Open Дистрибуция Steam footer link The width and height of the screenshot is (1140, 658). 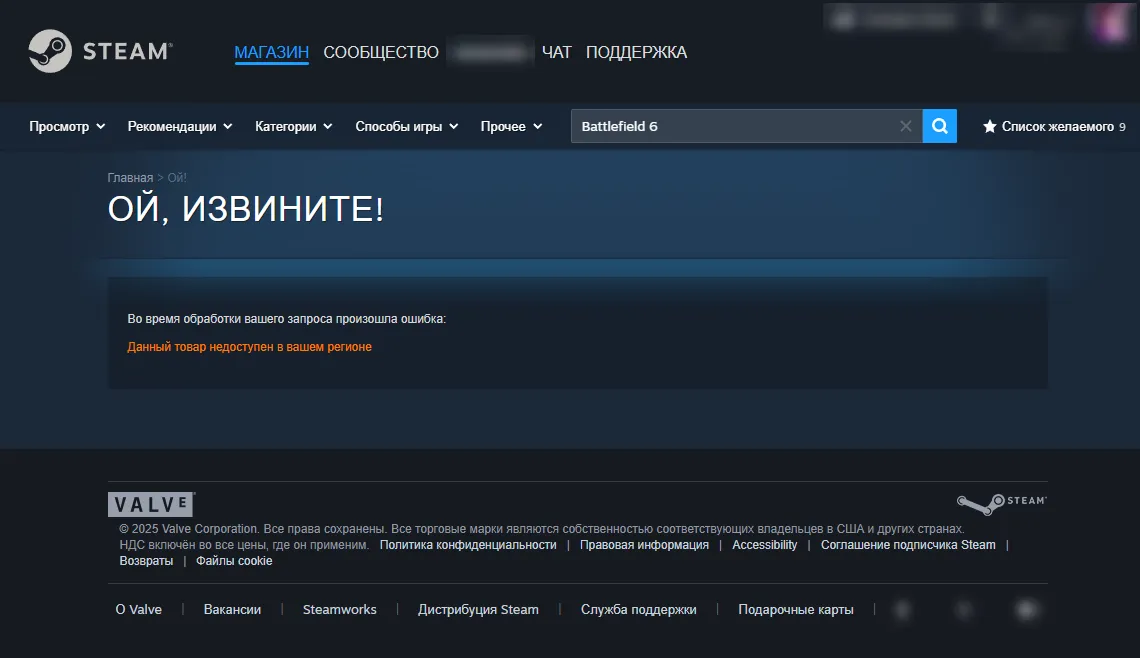pyautogui.click(x=478, y=609)
